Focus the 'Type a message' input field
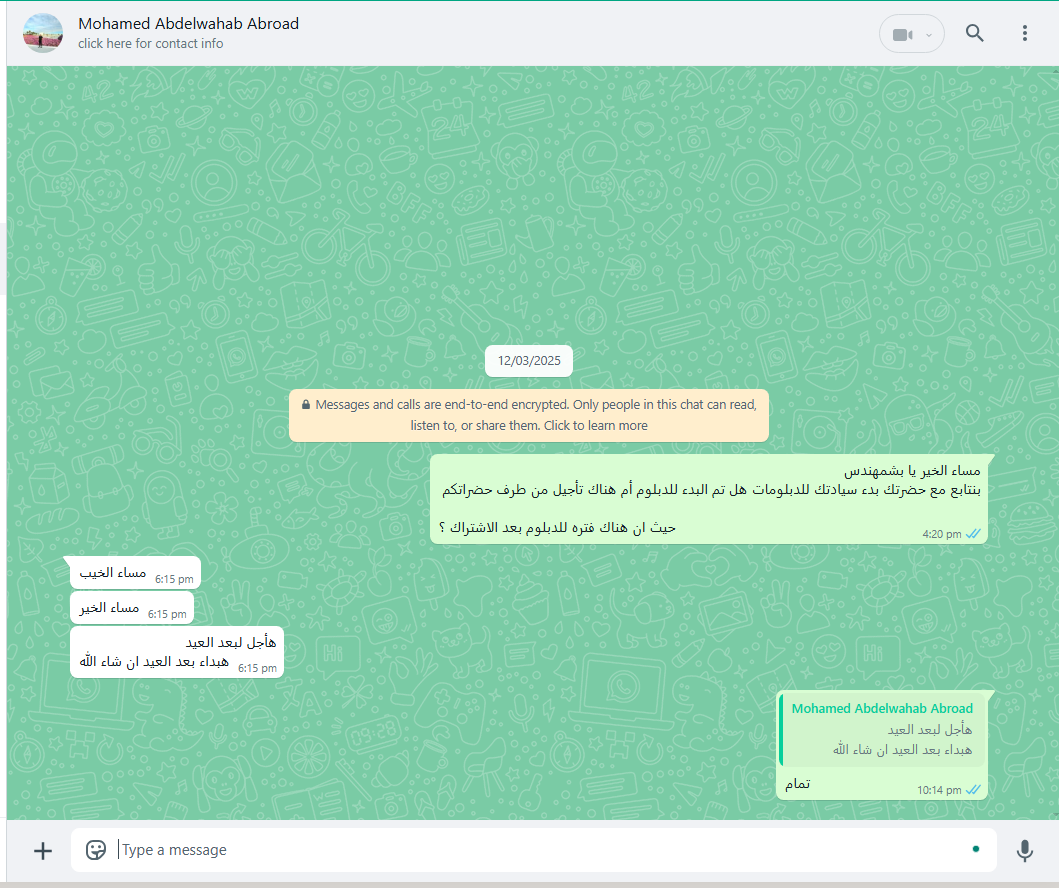Screen dimensions: 1059x888 pyautogui.click(x=534, y=850)
